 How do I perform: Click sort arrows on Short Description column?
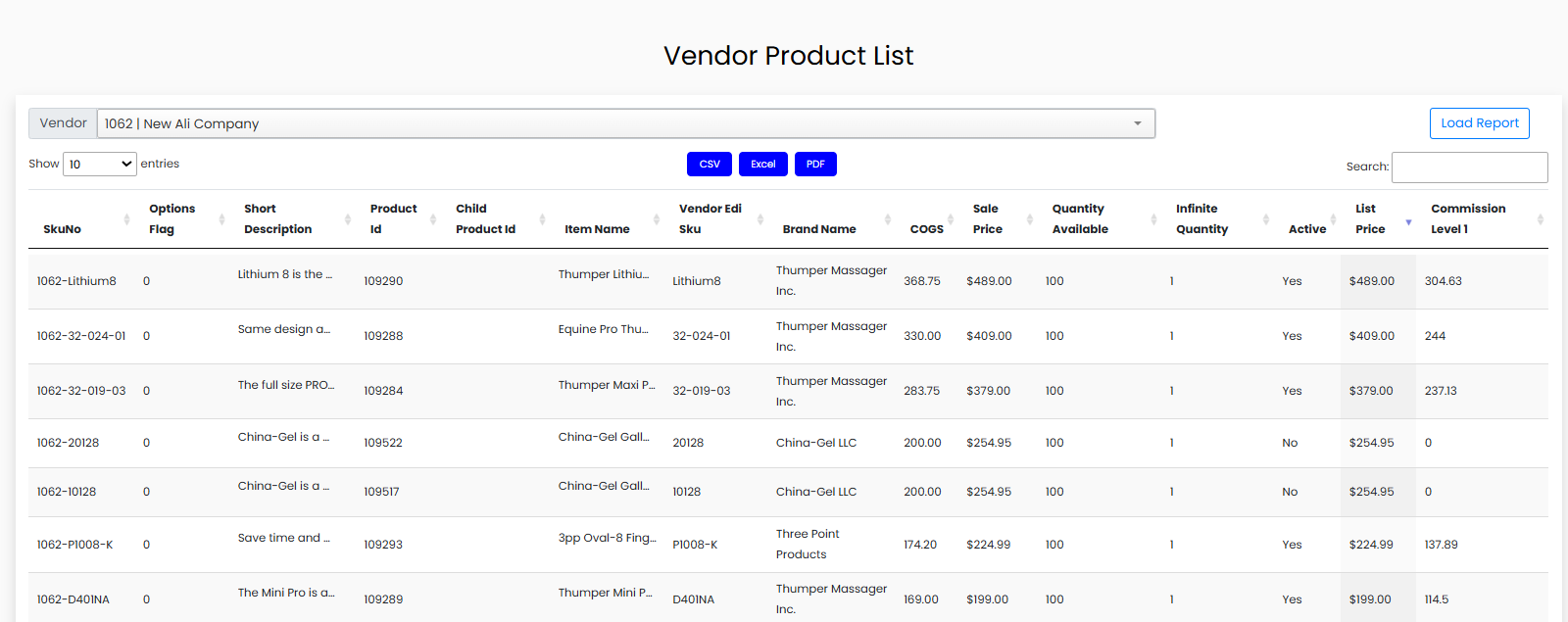348,219
